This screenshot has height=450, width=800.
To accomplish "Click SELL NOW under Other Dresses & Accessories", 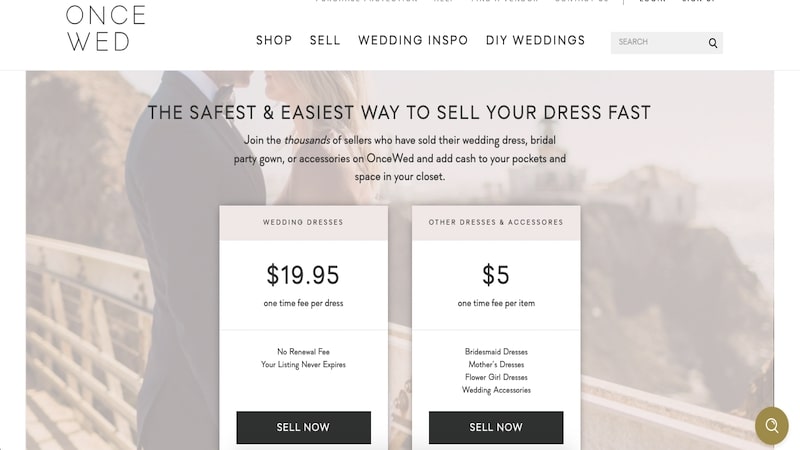I will click(496, 428).
